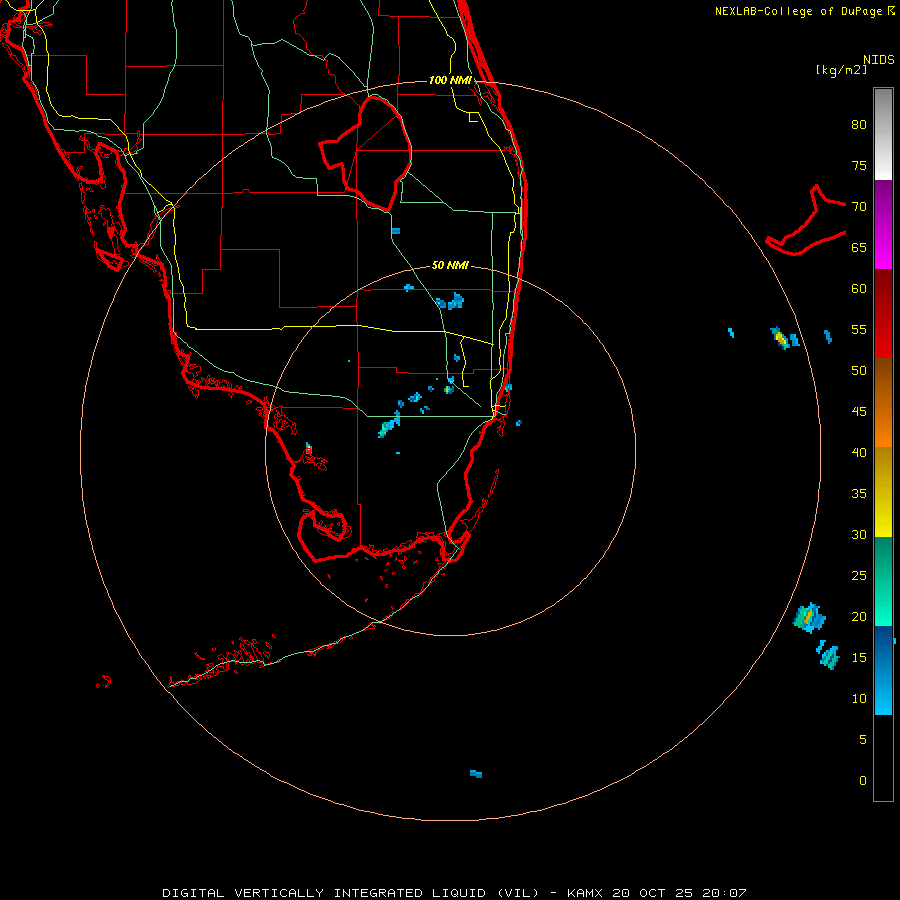The image size is (900, 900).
Task: Pick the dark maroon segment of the color bar
Action: [883, 292]
